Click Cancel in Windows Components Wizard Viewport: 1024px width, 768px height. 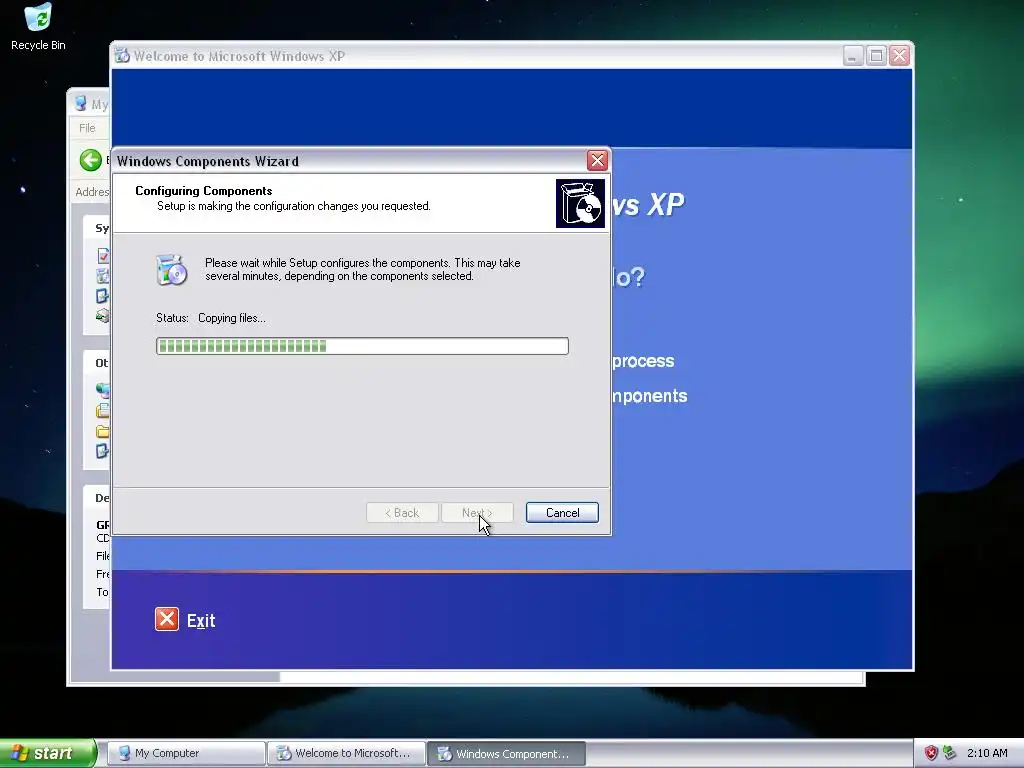point(562,513)
